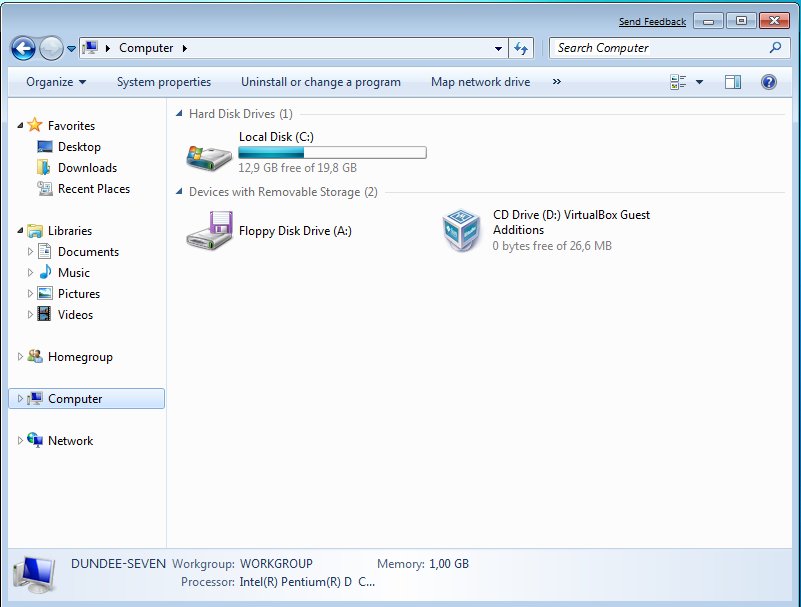Image resolution: width=801 pixels, height=607 pixels.
Task: Select Music in Libraries
Action: click(x=74, y=273)
